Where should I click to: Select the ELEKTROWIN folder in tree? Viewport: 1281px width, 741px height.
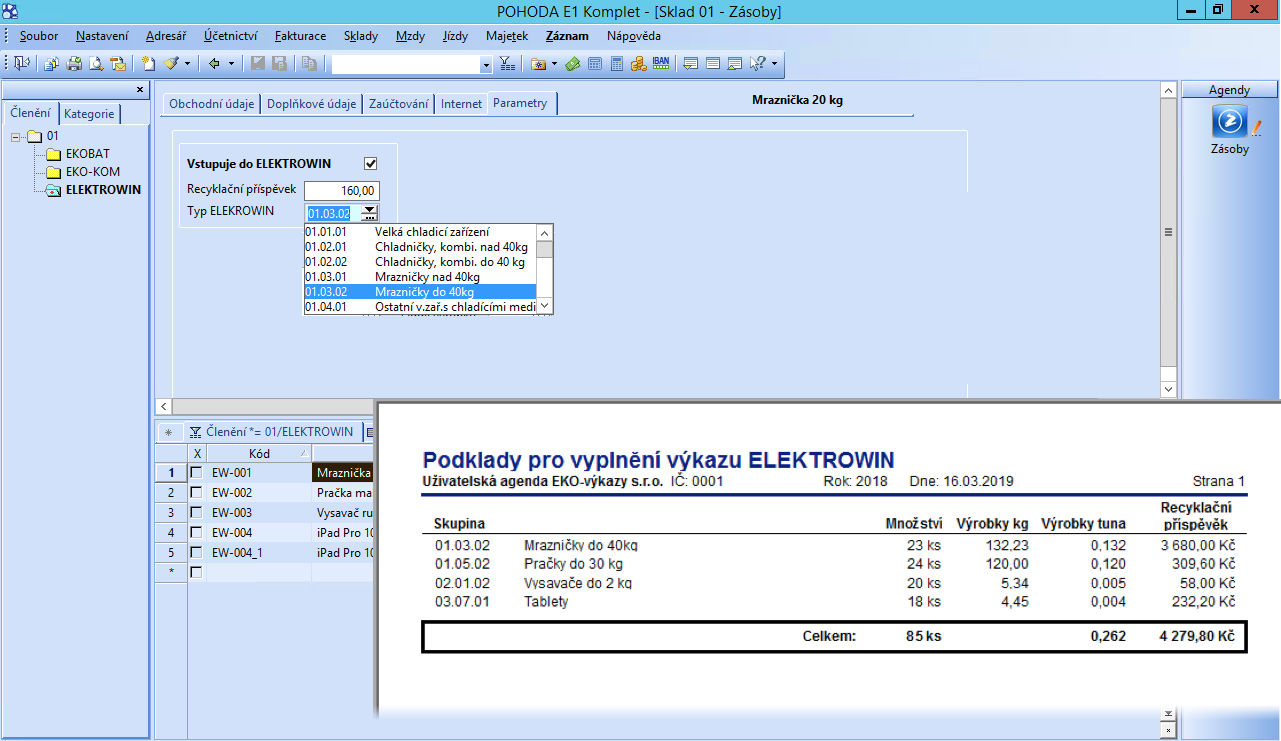click(103, 190)
